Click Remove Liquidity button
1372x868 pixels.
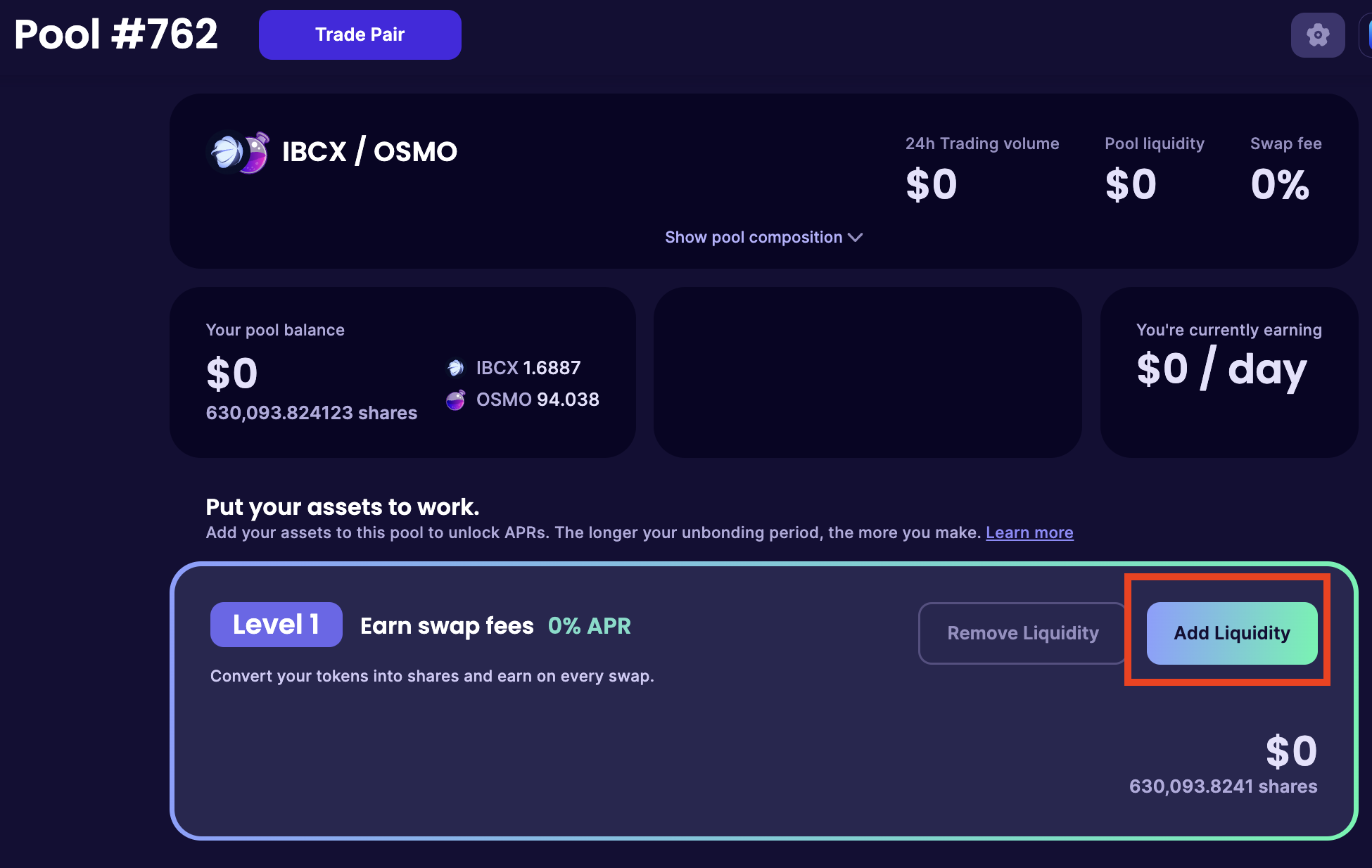1022,633
